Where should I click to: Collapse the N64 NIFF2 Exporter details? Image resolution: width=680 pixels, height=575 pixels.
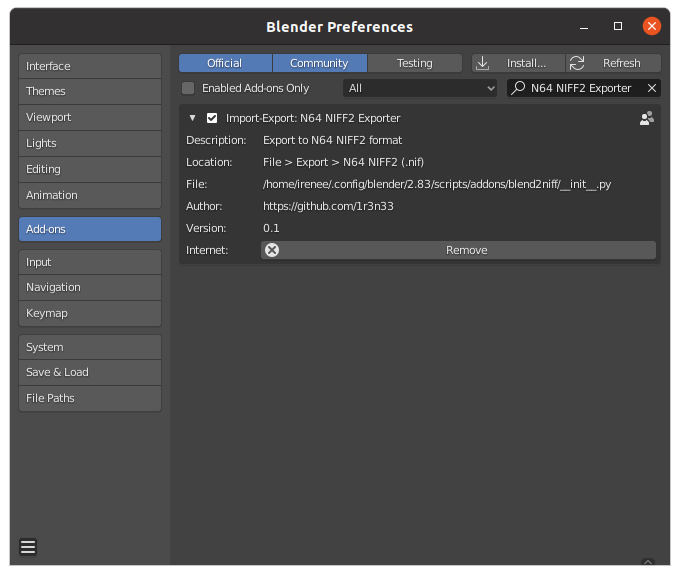193,118
